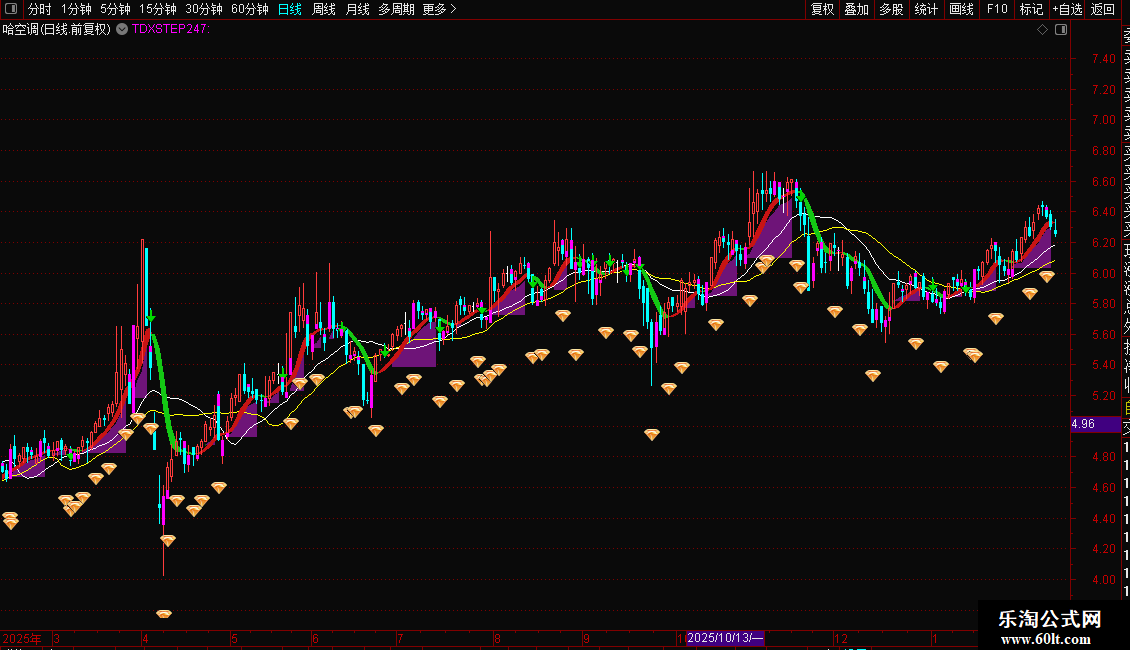Select the 月线 monthly tab
Image resolution: width=1130 pixels, height=650 pixels.
tap(357, 9)
